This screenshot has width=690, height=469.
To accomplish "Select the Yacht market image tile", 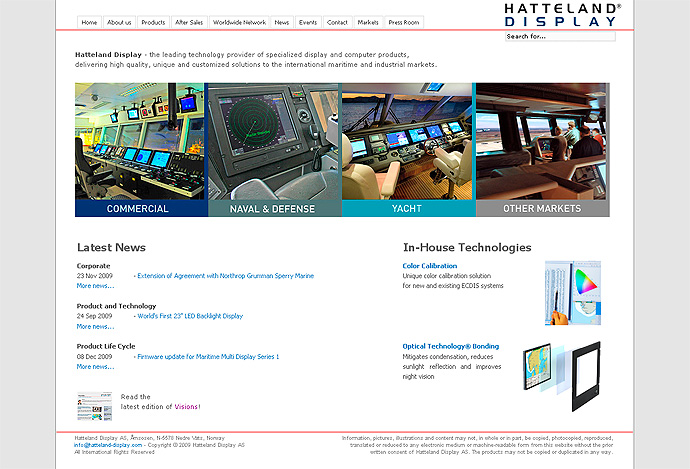I will 407,148.
